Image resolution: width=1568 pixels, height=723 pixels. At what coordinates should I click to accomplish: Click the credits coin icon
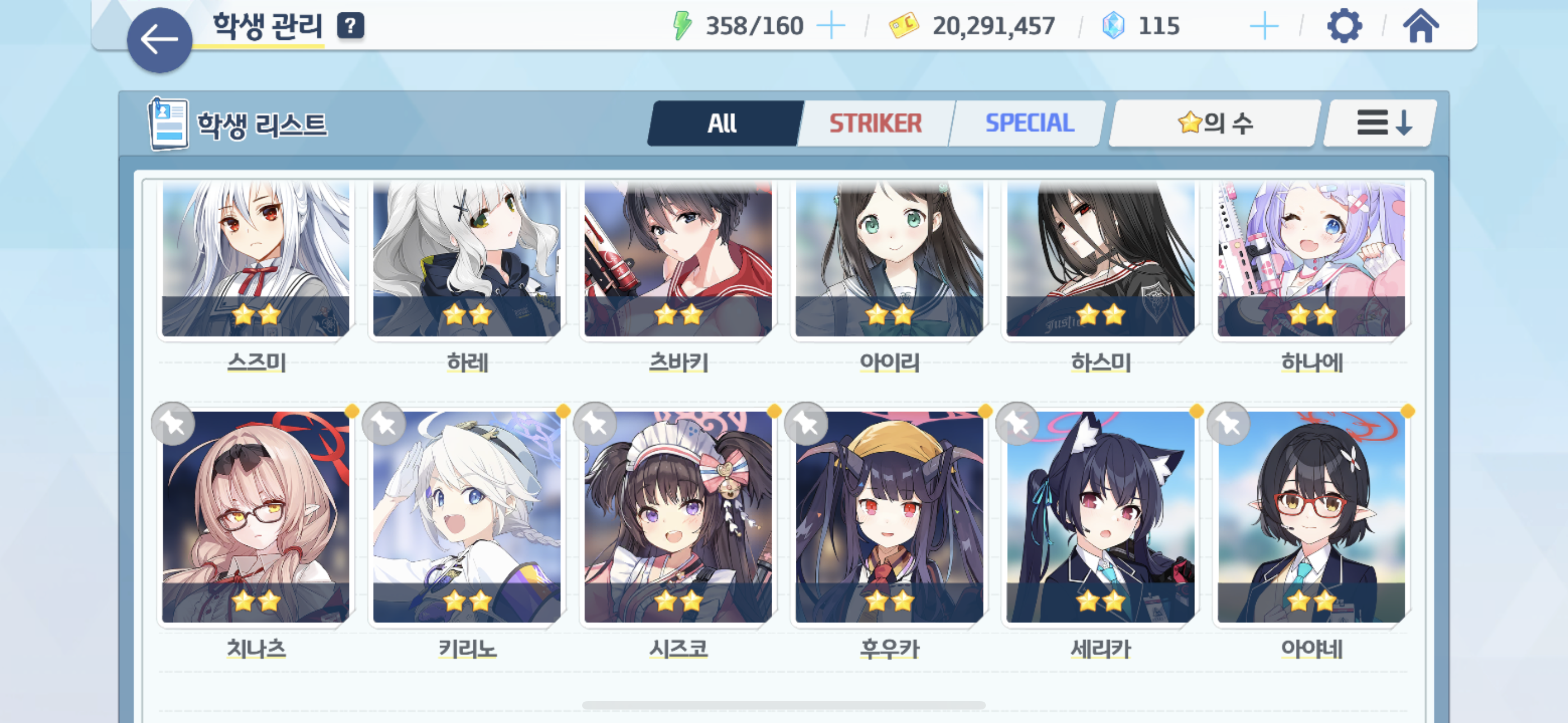tap(903, 26)
